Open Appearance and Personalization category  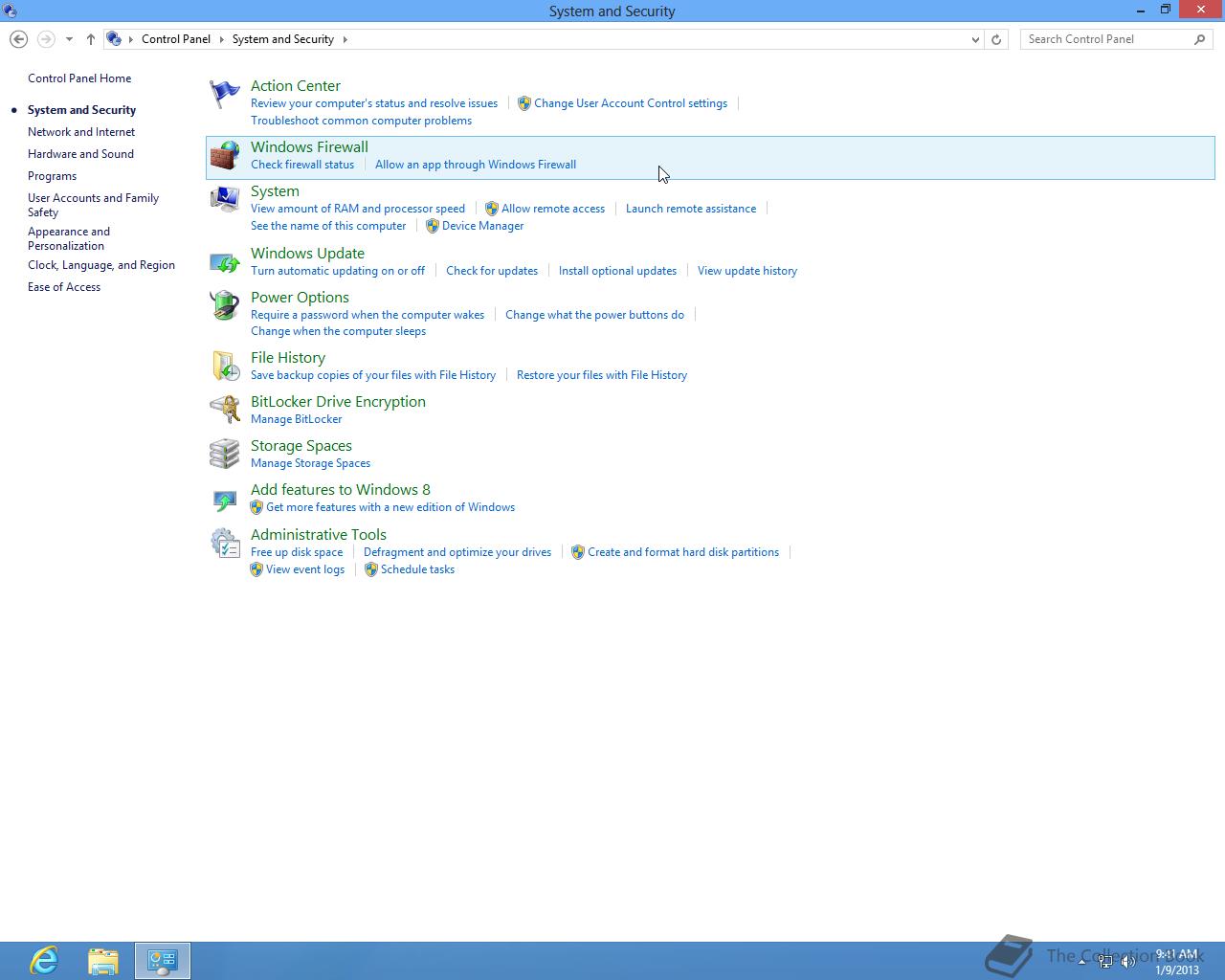click(69, 238)
